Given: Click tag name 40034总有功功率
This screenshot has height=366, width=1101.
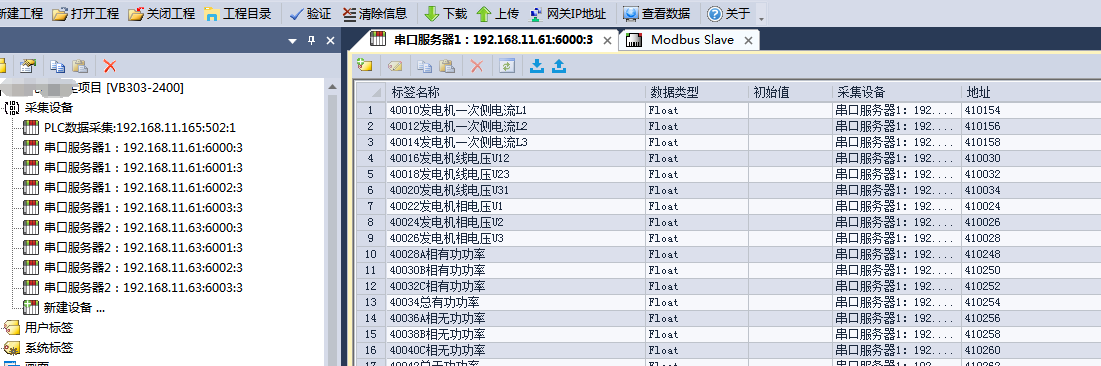Looking at the screenshot, I should 434,302.
